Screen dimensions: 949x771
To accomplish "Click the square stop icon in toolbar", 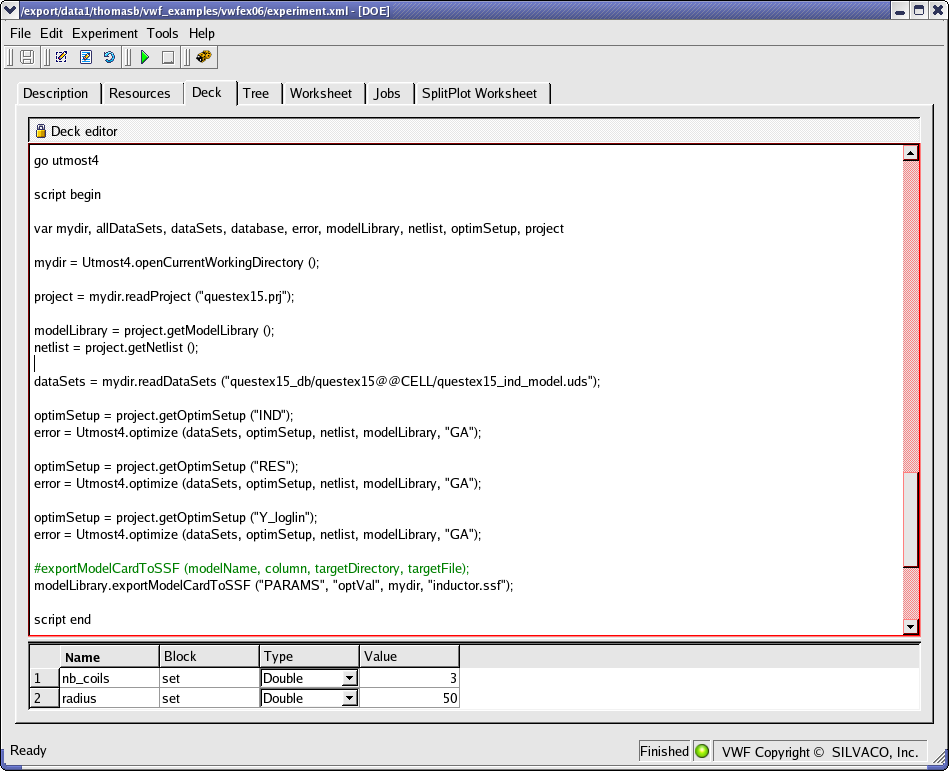I will pyautogui.click(x=168, y=57).
